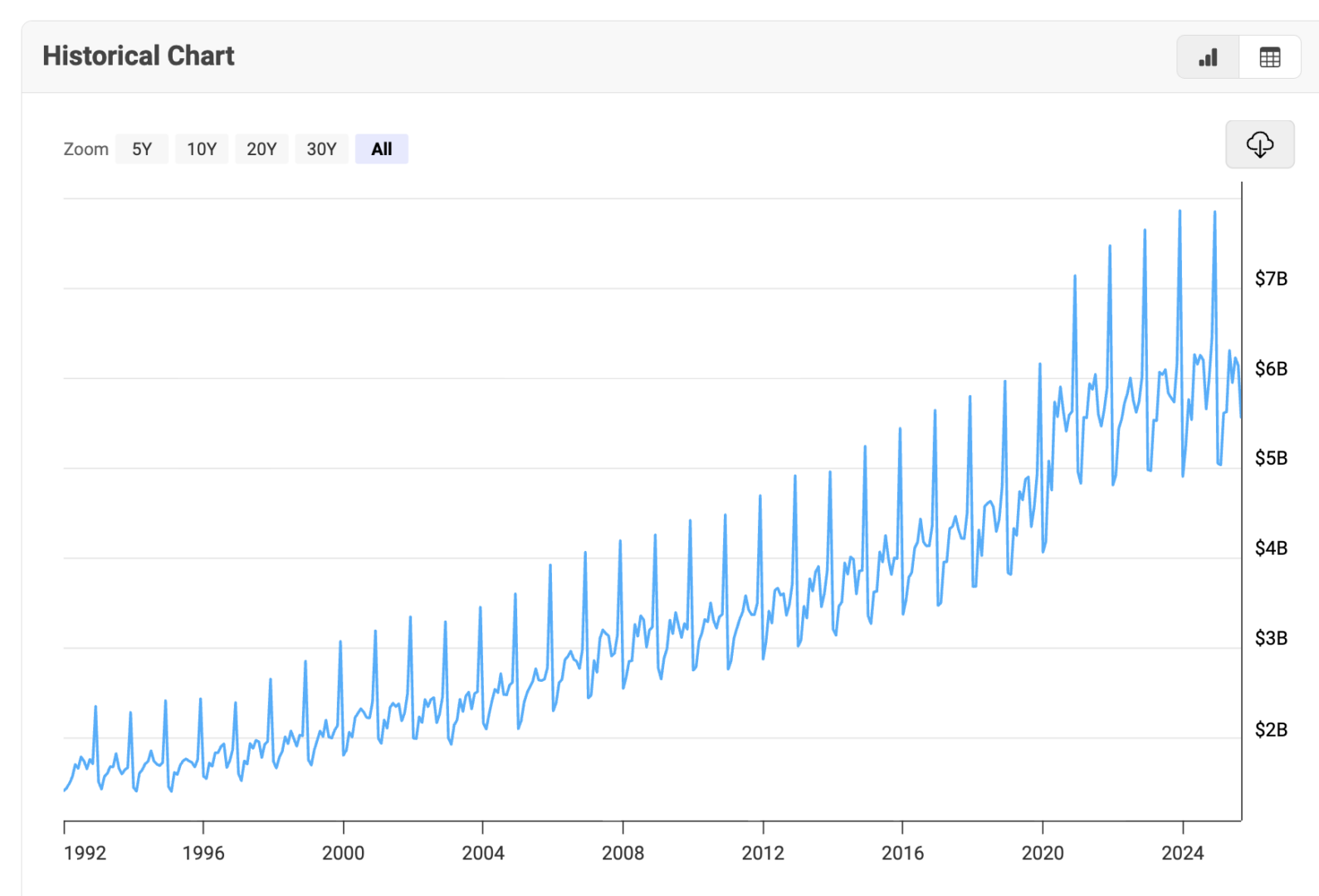Select the 5Y zoom range
Screen dimensions: 1319x896
tap(142, 149)
